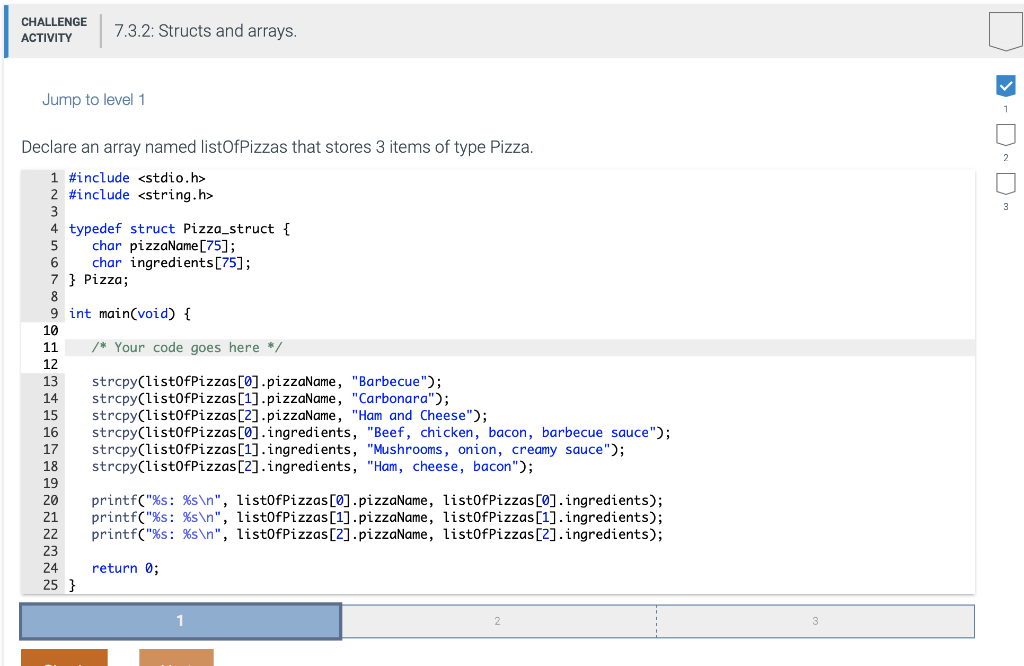Screen dimensions: 1024x666
Task: Click the 'return 0;' code line
Action: 125,568
